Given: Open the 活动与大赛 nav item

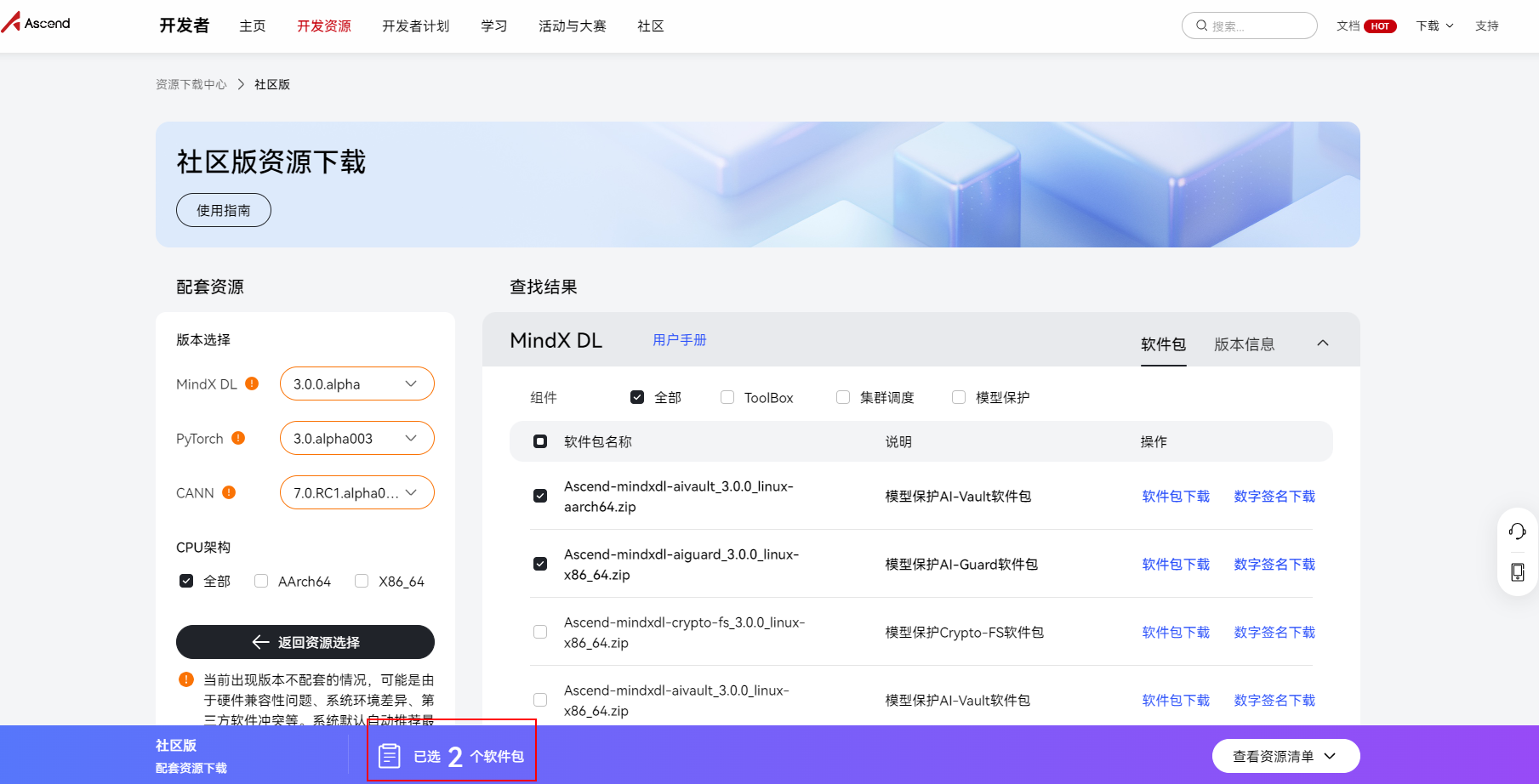Looking at the screenshot, I should pyautogui.click(x=573, y=26).
